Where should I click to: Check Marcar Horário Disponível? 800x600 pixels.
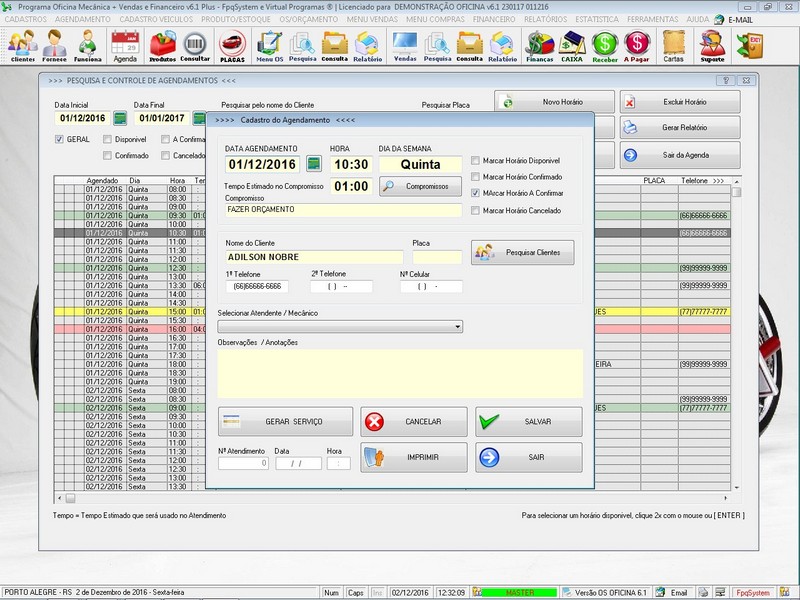pos(475,160)
